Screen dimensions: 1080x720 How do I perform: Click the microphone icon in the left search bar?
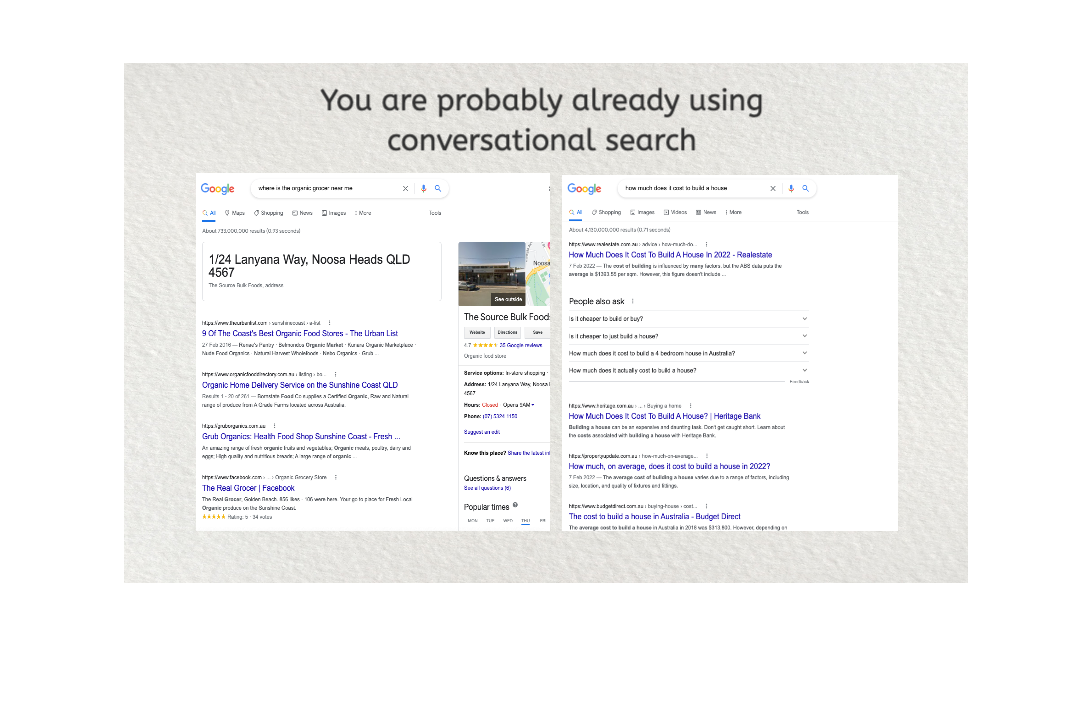[x=424, y=188]
